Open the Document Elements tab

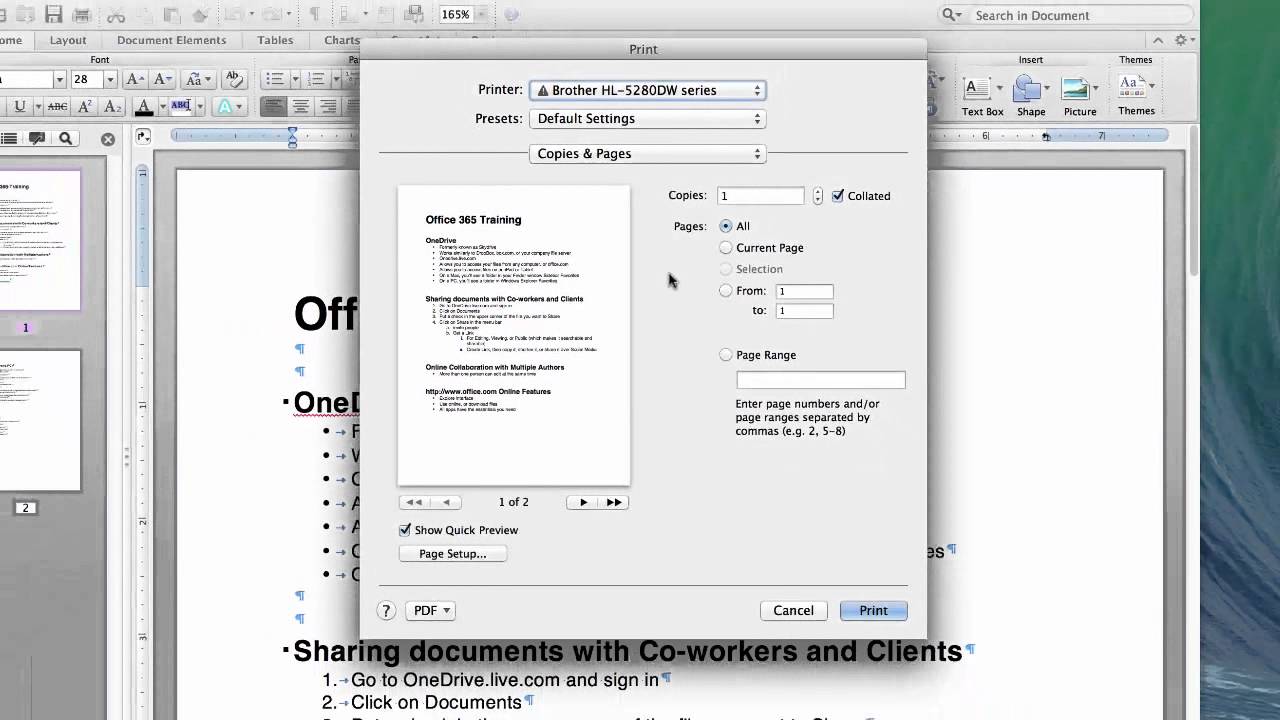click(x=171, y=40)
